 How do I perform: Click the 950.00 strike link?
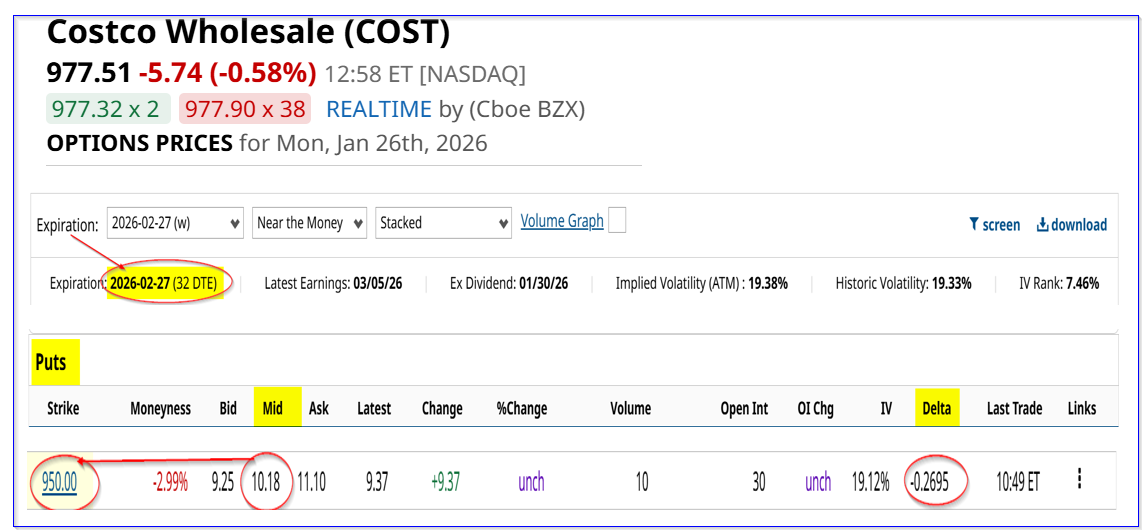coord(59,482)
